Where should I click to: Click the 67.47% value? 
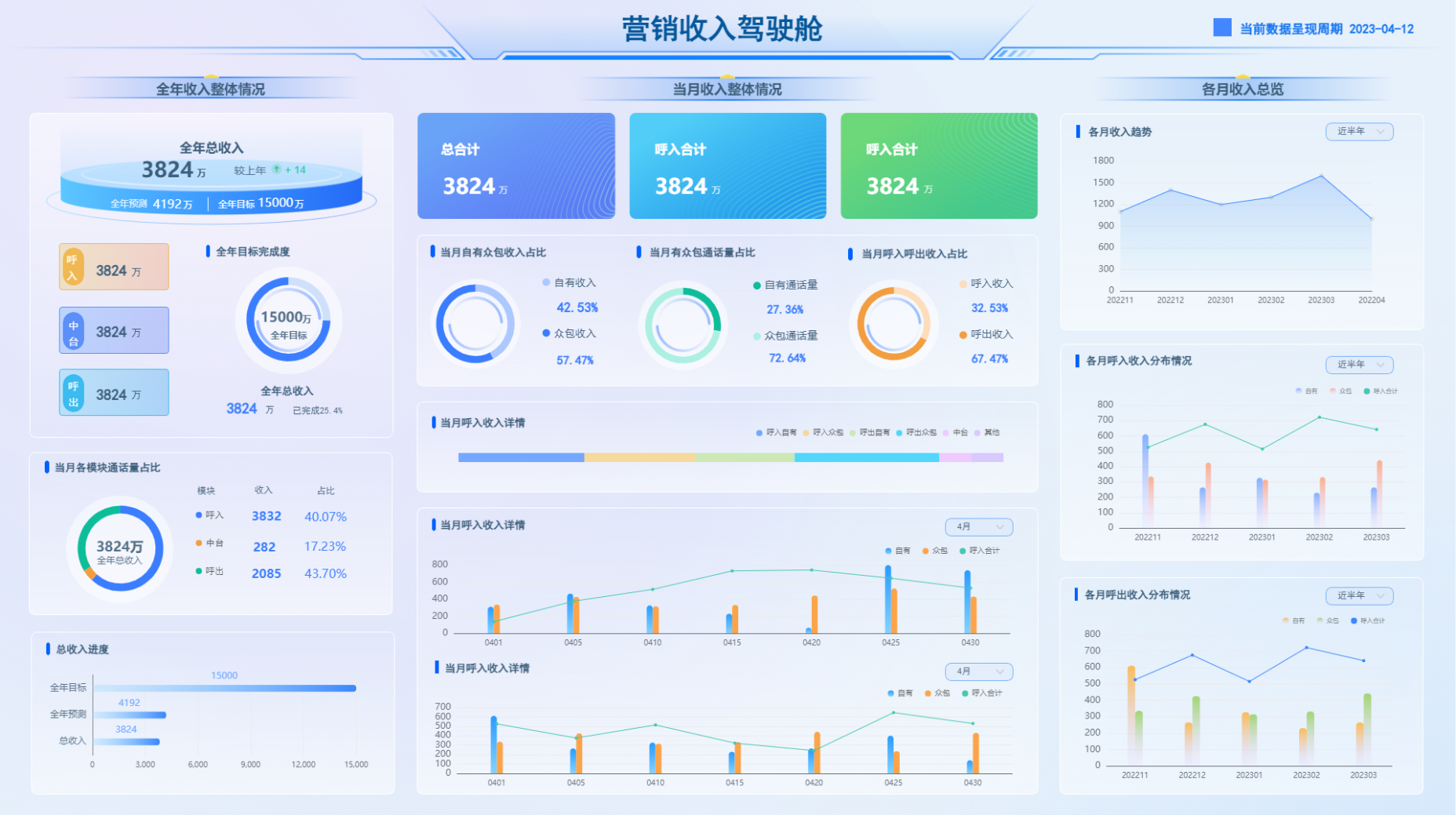989,358
